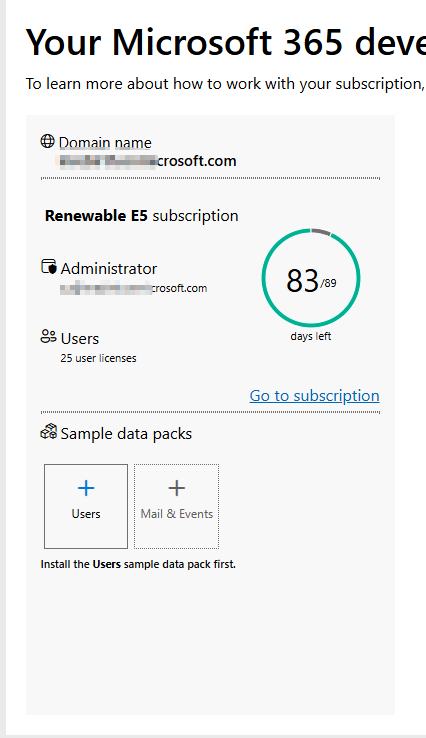426x738 pixels.
Task: Click the Users people icon
Action: click(x=48, y=337)
